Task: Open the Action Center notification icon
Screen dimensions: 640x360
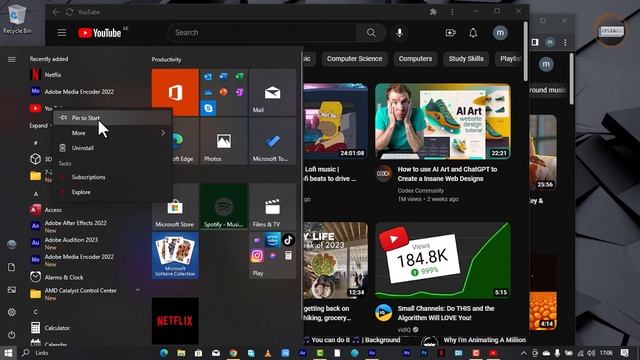Action: point(624,353)
